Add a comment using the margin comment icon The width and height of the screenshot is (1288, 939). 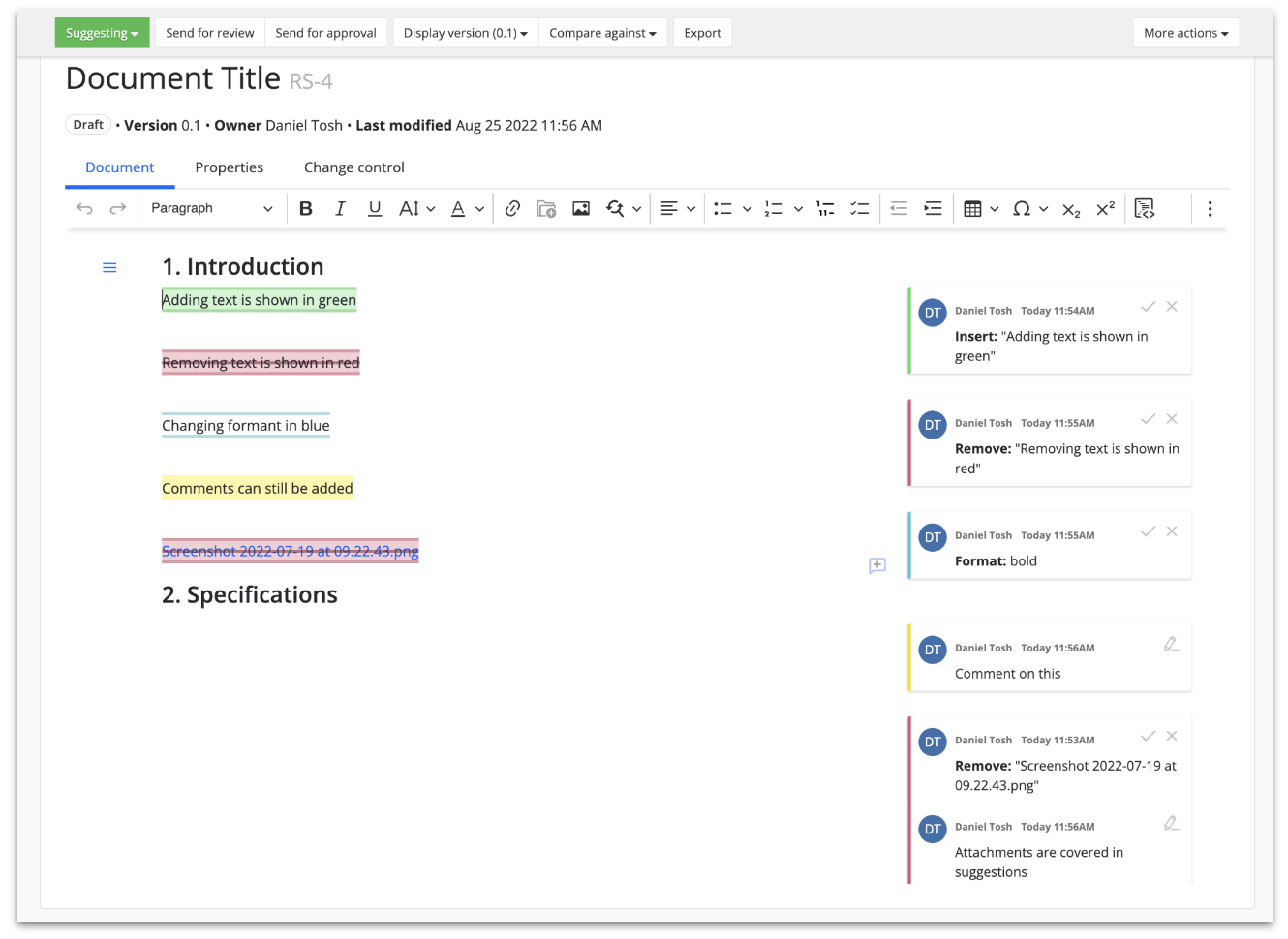pyautogui.click(x=877, y=565)
